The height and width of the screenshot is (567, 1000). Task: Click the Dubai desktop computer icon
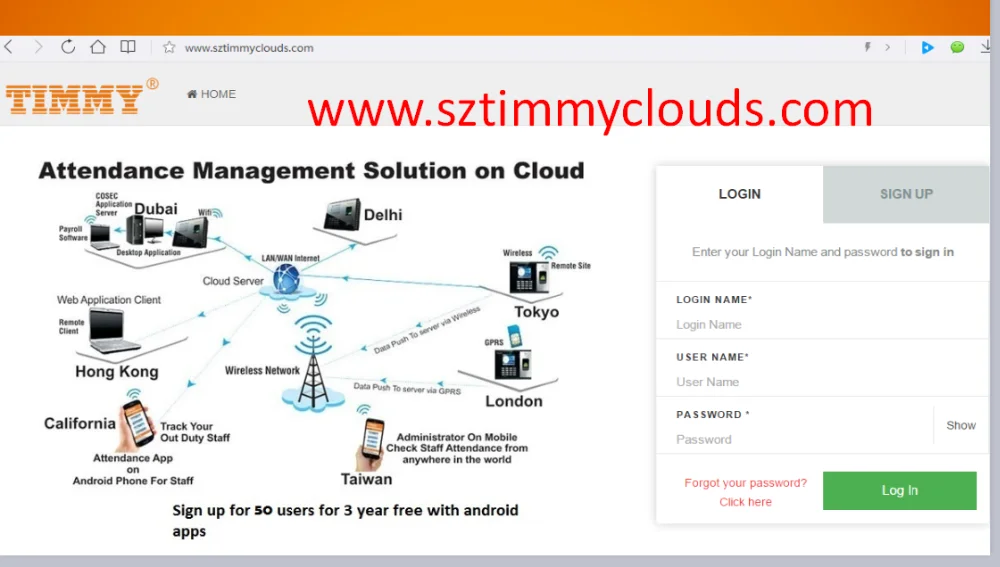(145, 230)
